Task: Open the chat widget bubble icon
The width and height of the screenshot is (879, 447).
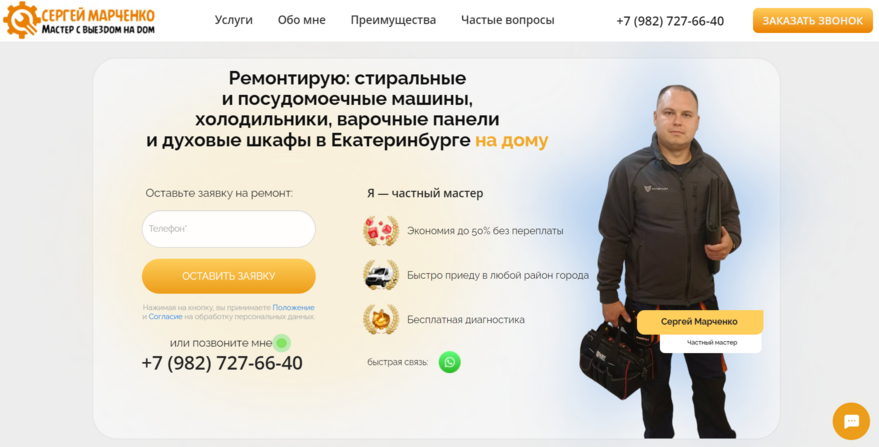Action: (851, 421)
